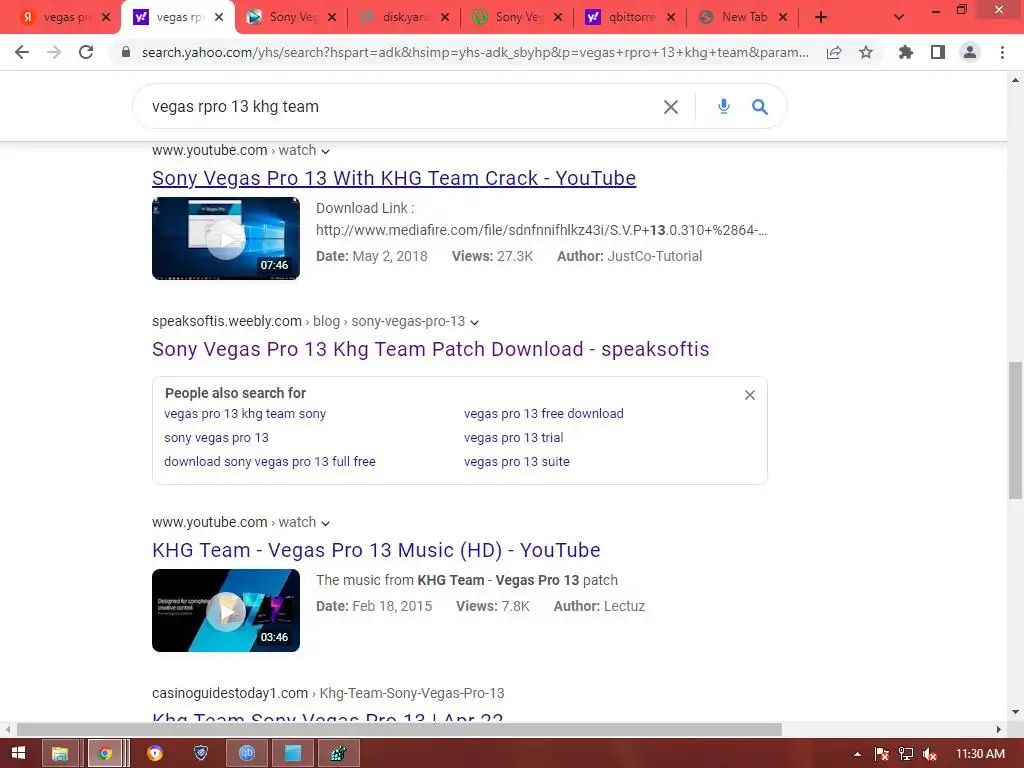Open 'Sony Vegas Pro 13 Khg Team Patch Download' link
The width and height of the screenshot is (1024, 768).
coord(430,349)
